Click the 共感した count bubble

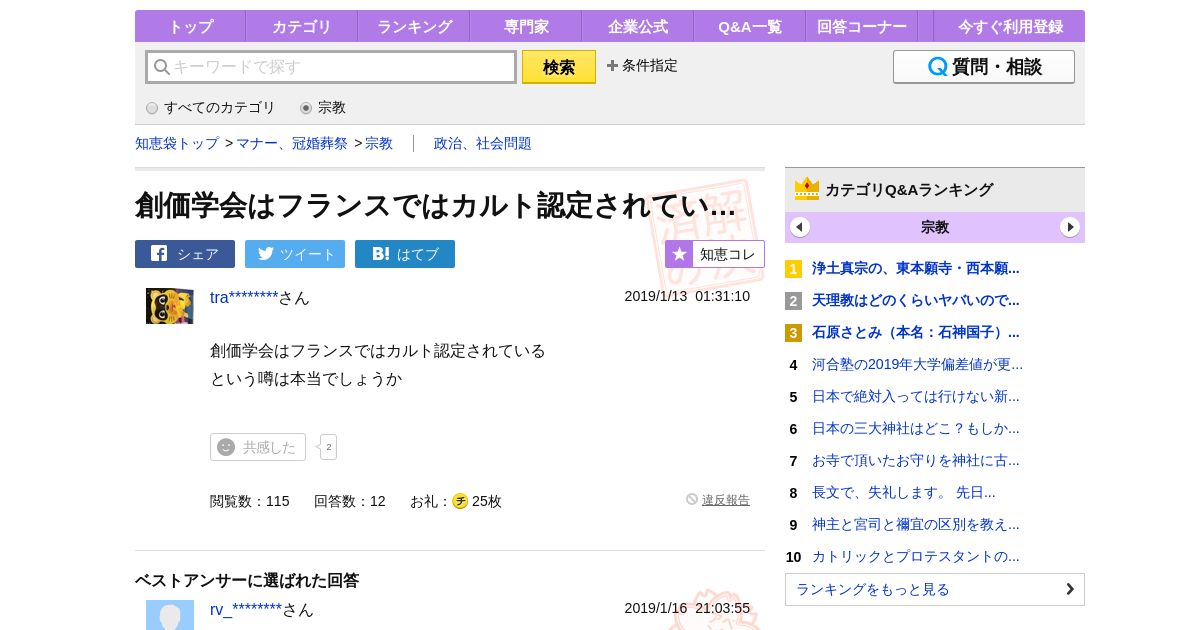coord(328,447)
